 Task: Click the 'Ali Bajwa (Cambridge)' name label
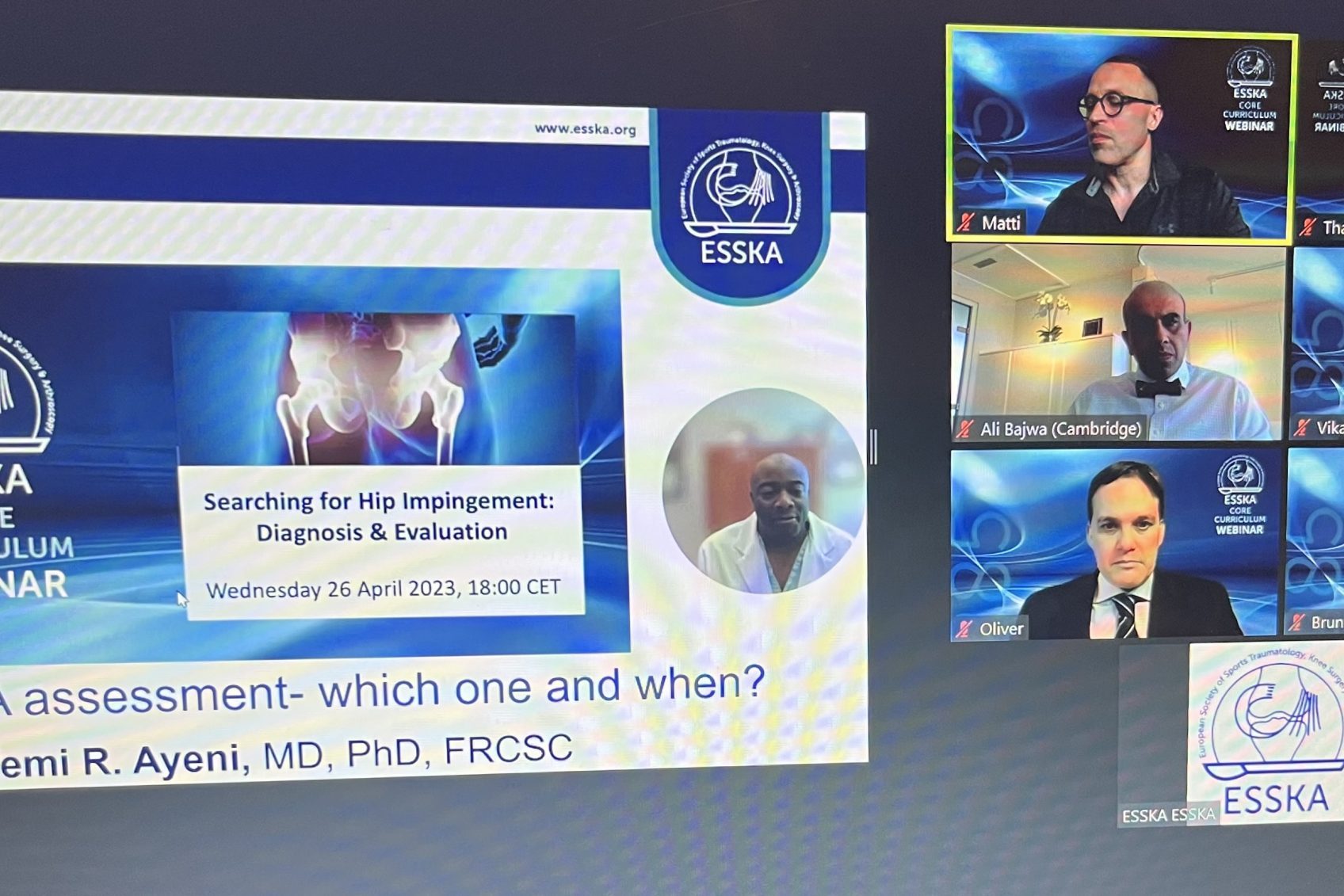point(1060,429)
